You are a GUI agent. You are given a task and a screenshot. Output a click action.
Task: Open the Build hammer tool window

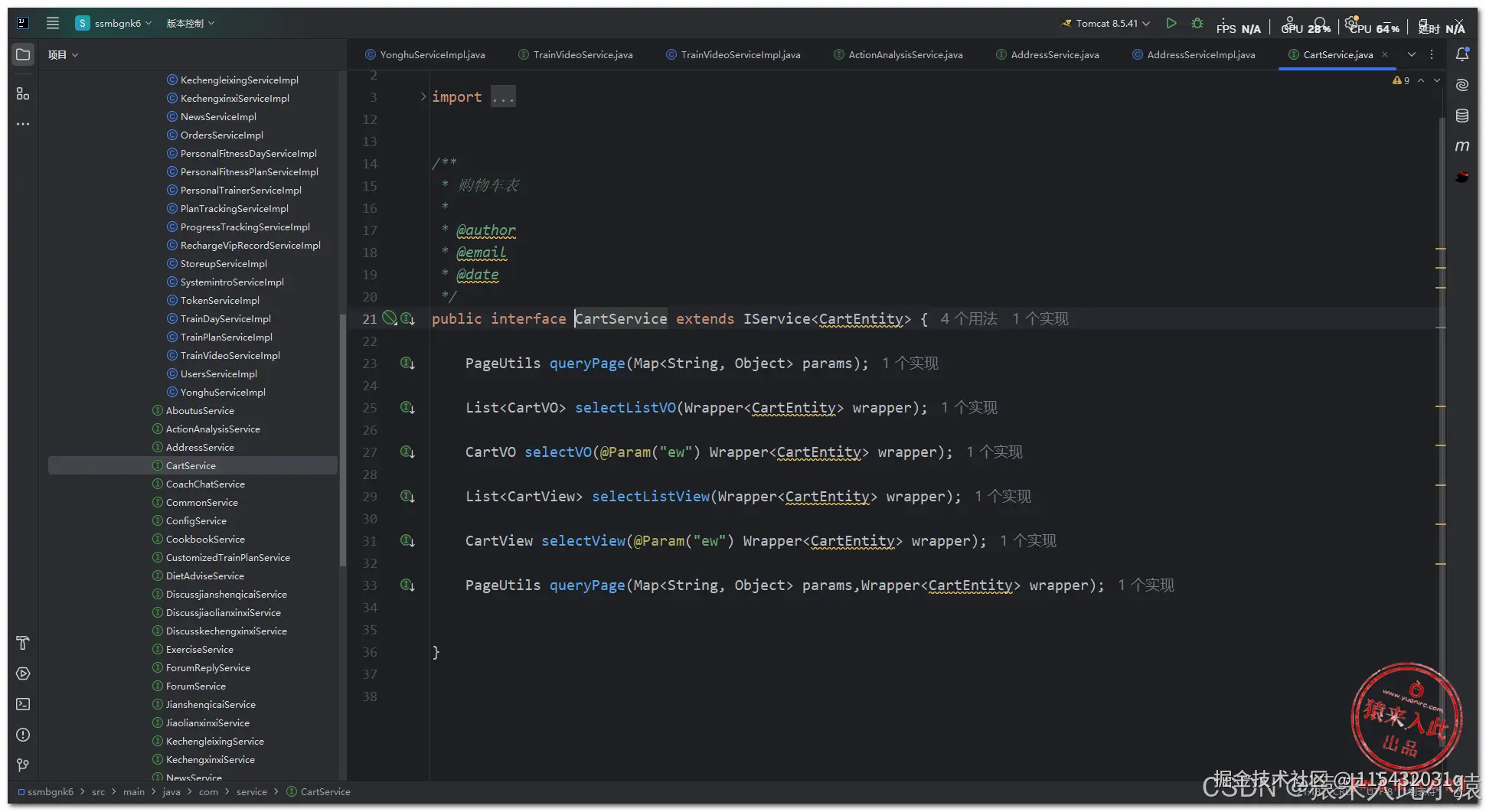coord(23,643)
